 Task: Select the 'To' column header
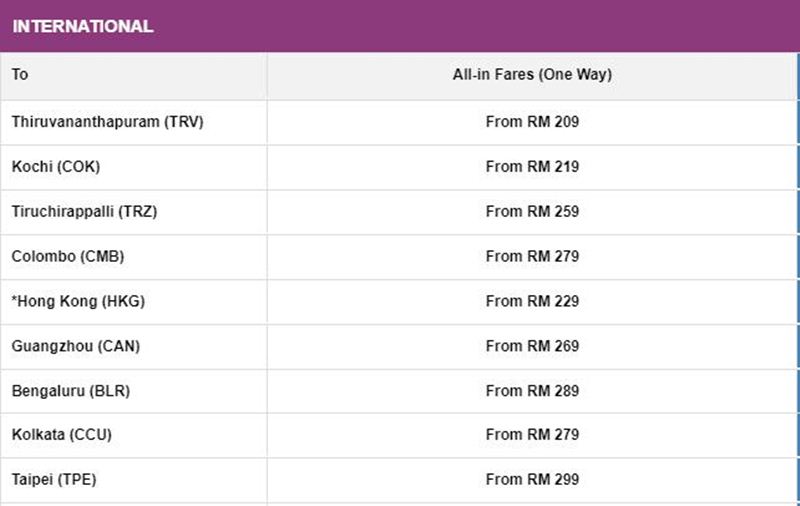click(x=20, y=74)
